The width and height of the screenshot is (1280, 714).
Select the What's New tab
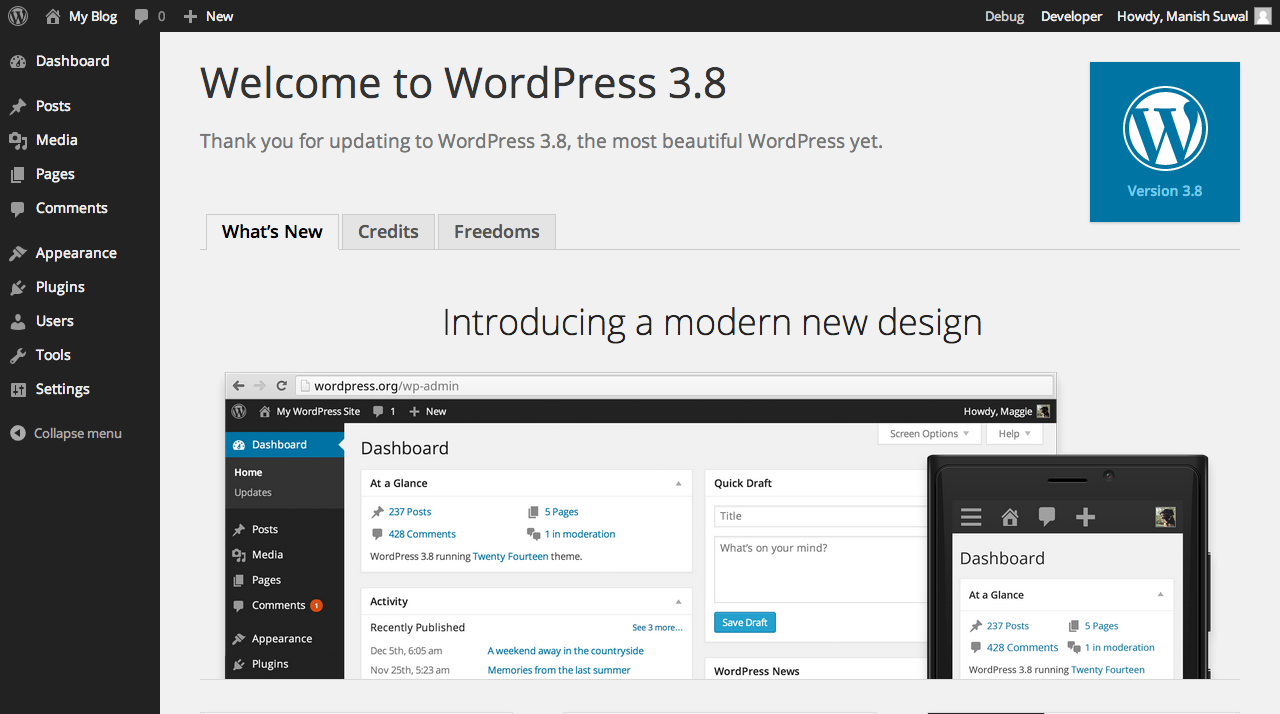(x=272, y=232)
